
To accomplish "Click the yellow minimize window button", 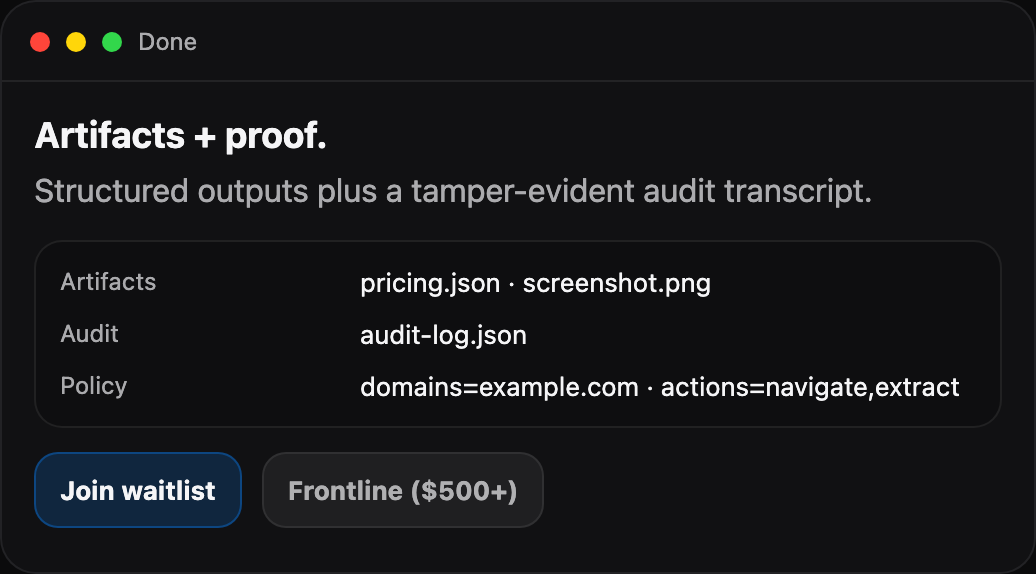I will point(76,42).
